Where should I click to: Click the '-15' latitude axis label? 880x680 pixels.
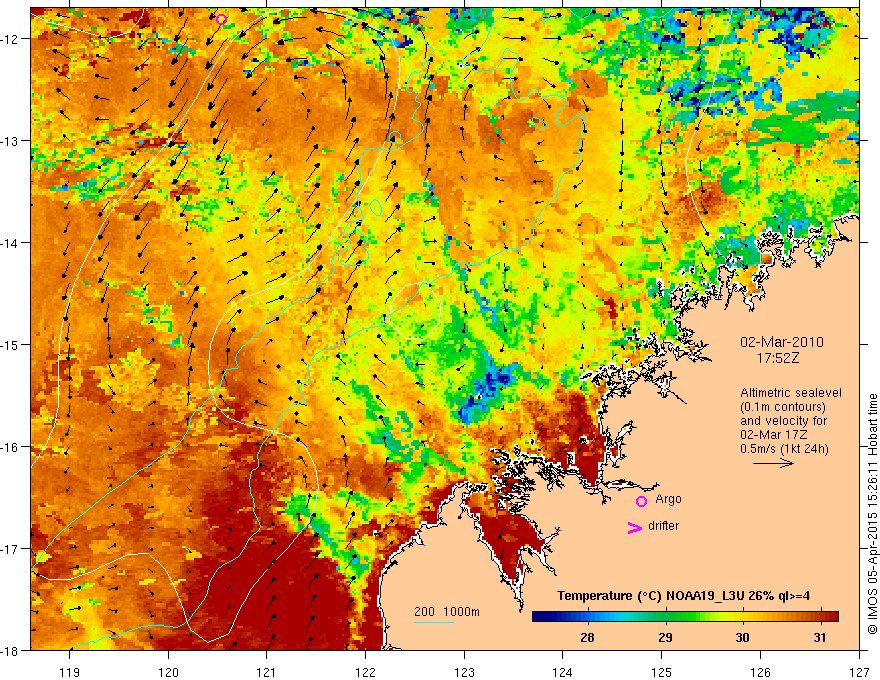coord(11,344)
